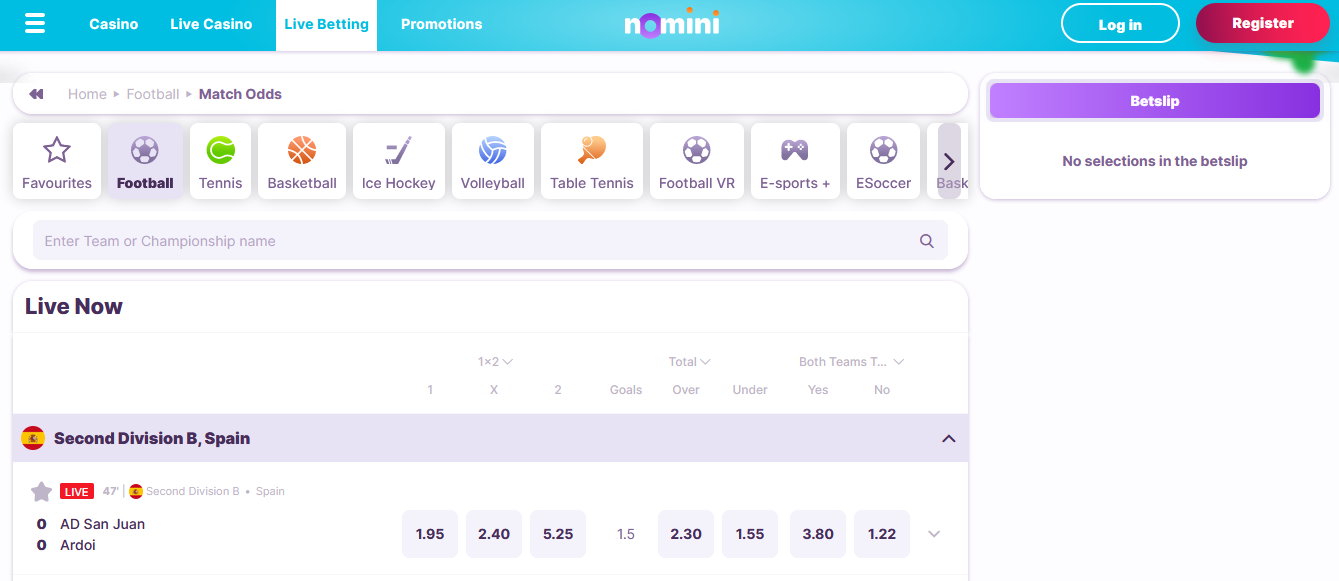Click the Match Odds breadcrumb
Viewport: 1339px width, 581px height.
pos(240,94)
